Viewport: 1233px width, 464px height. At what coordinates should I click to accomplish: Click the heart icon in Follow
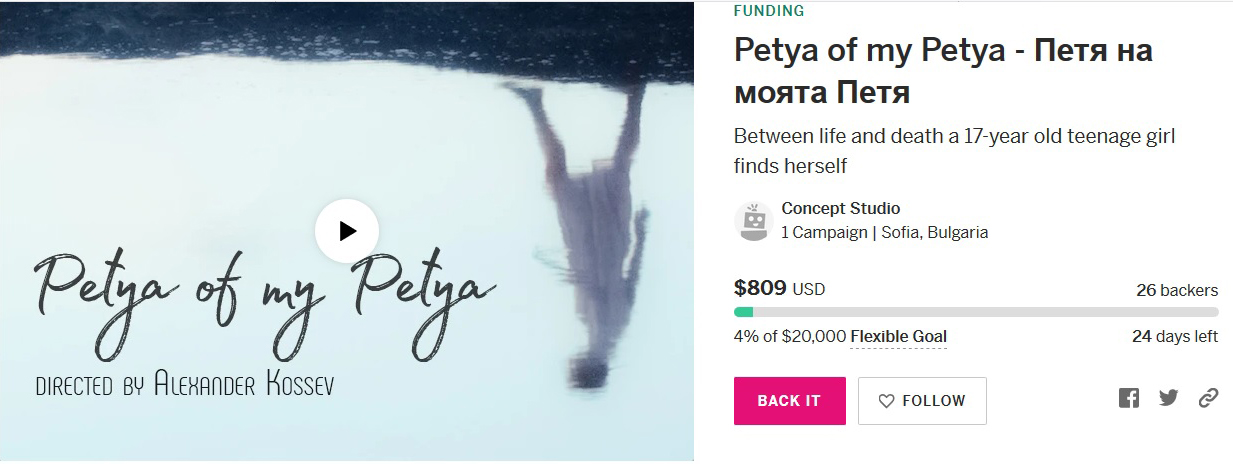[x=886, y=401]
